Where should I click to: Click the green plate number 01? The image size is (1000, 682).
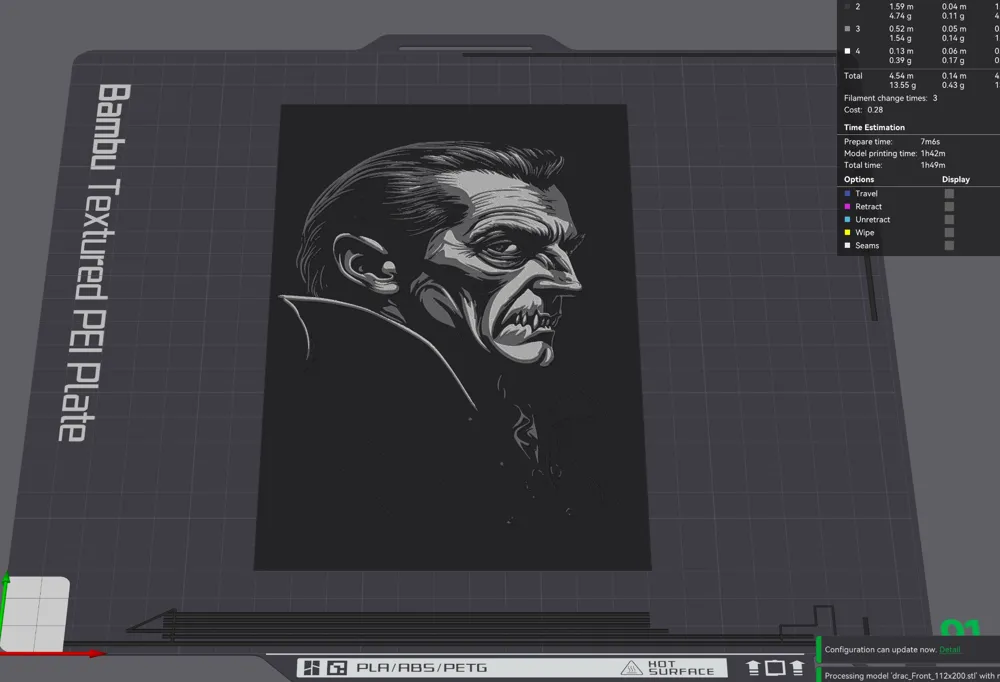(960, 629)
